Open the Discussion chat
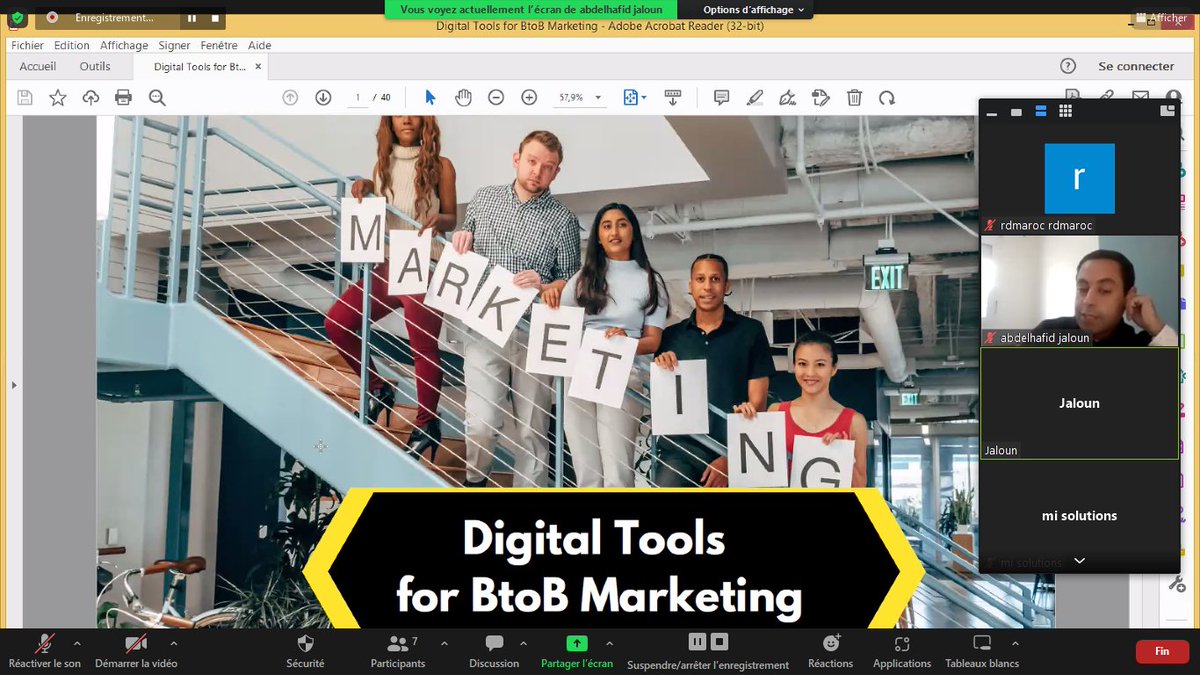Screen dimensions: 1200x675 tap(494, 649)
